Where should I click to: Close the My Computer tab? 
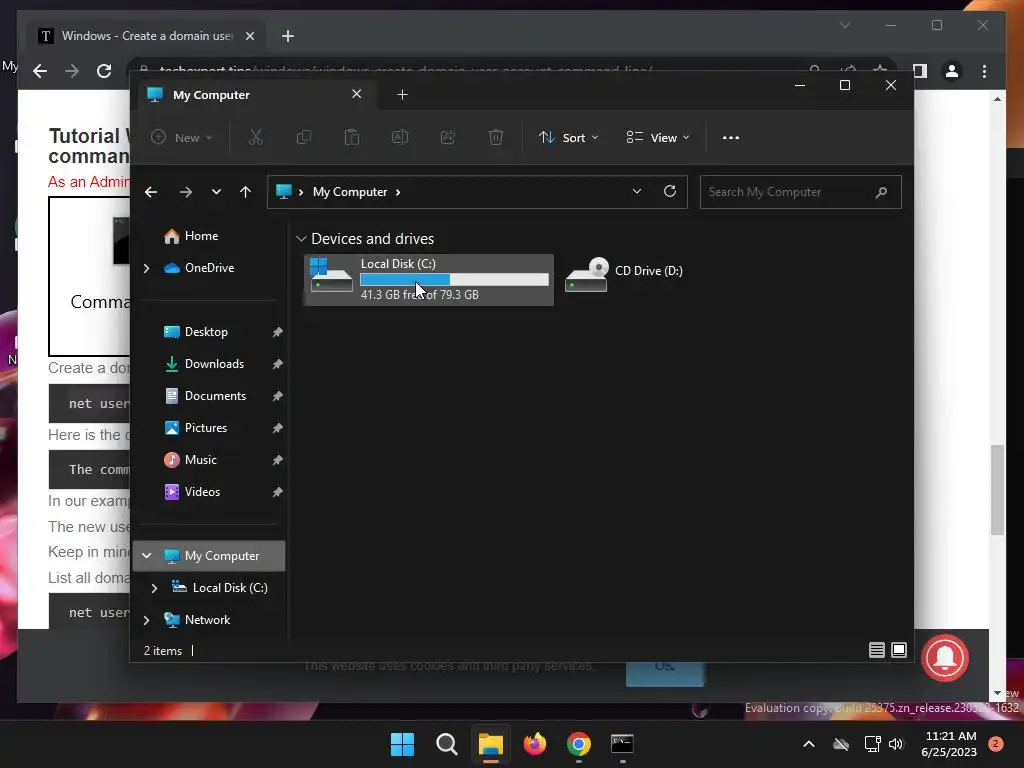click(x=357, y=94)
